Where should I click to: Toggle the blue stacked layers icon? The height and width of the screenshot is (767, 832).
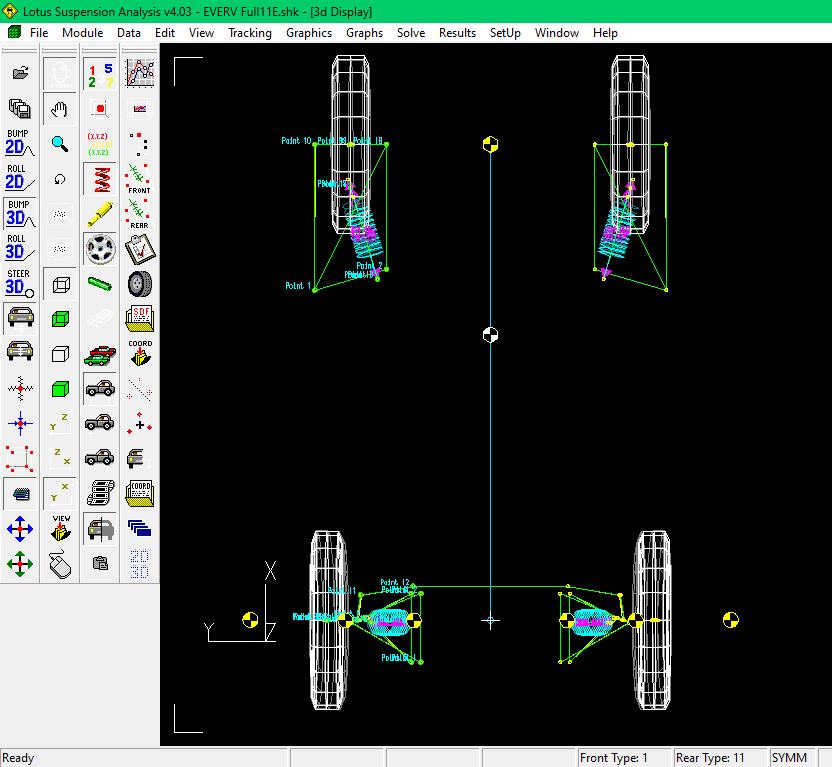20,494
